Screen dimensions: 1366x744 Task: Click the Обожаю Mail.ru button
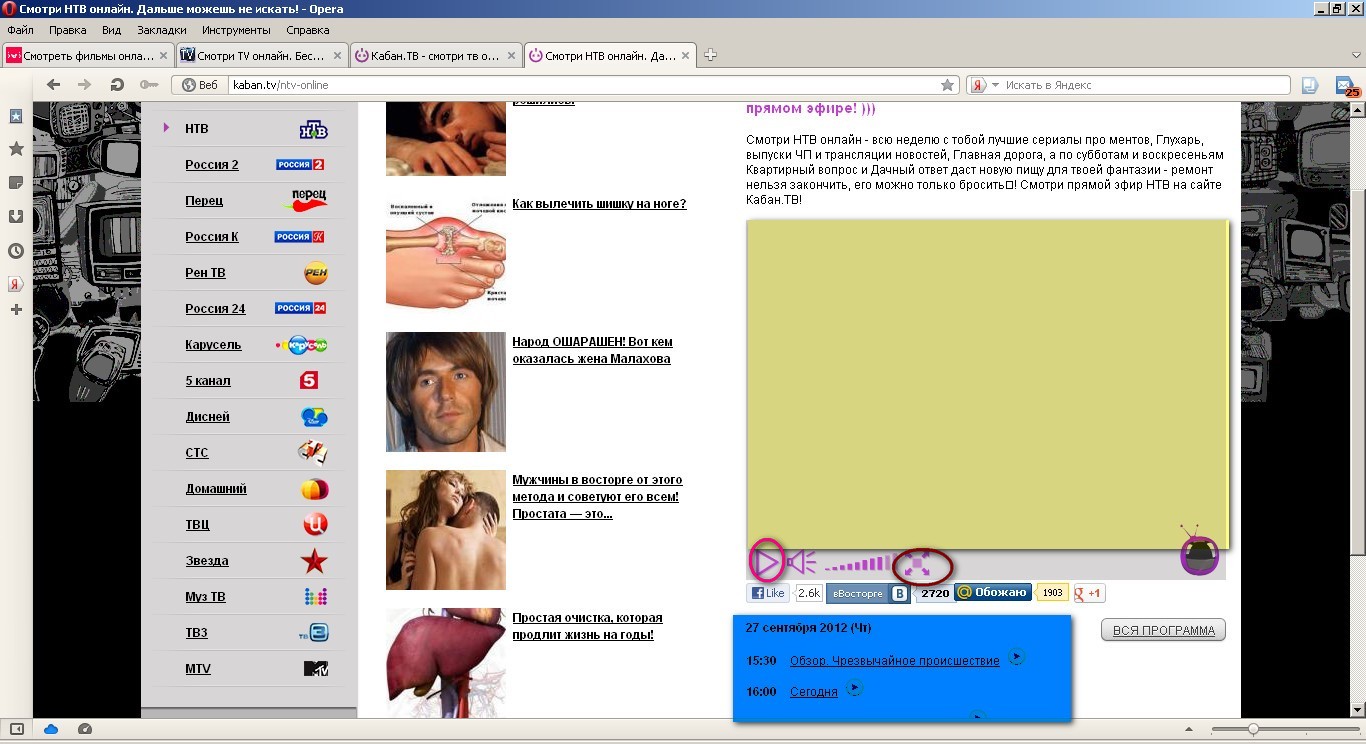coord(993,592)
